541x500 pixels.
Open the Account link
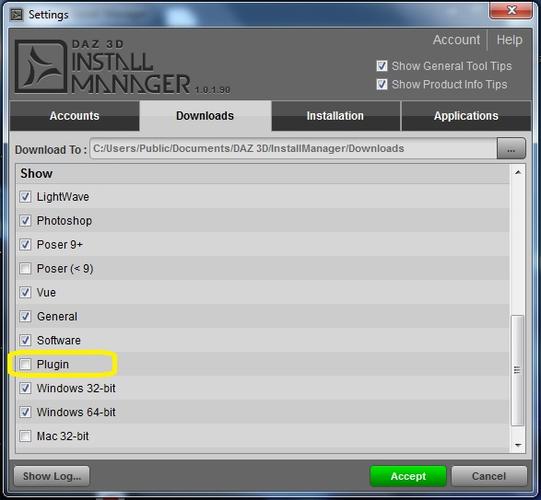point(456,40)
